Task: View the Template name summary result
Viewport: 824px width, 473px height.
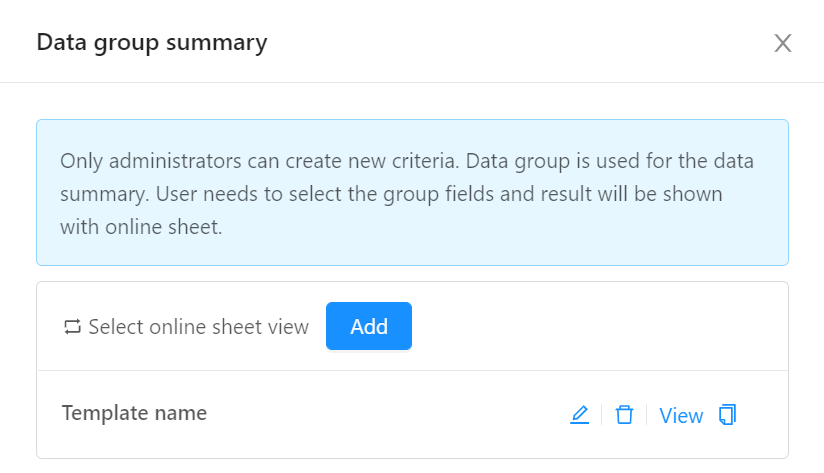Action: [681, 416]
